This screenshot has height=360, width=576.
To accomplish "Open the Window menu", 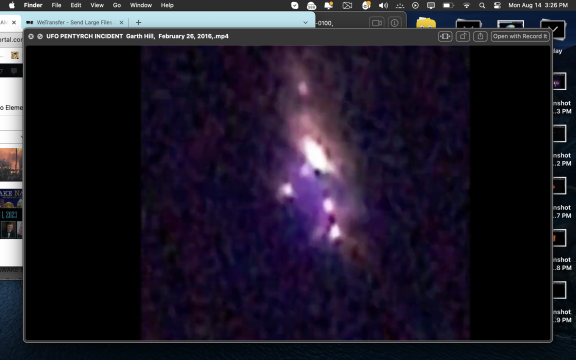I will coord(141,5).
